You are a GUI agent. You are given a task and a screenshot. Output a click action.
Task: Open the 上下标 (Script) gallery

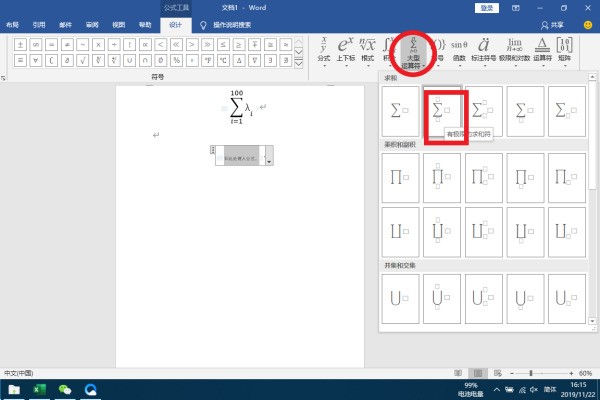click(346, 50)
